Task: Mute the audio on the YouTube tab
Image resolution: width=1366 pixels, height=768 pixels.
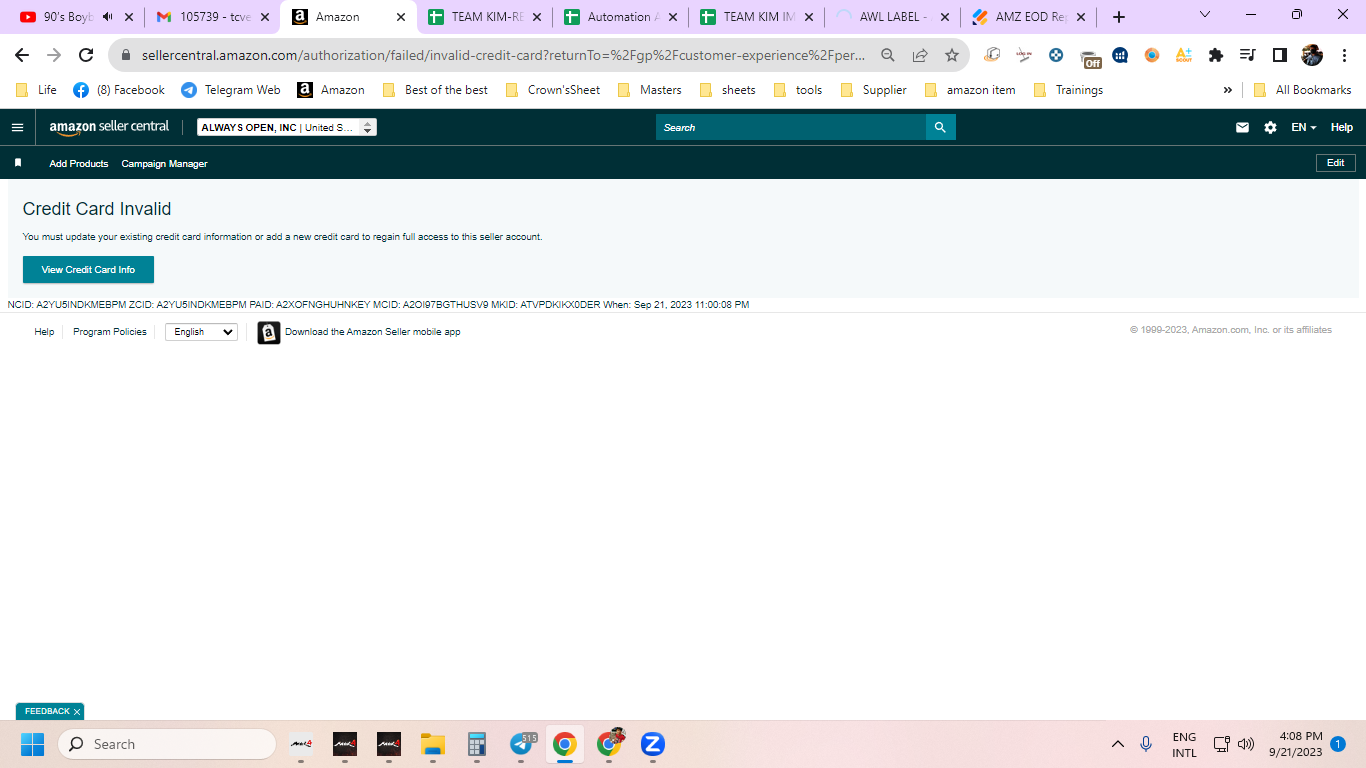Action: coord(108,17)
